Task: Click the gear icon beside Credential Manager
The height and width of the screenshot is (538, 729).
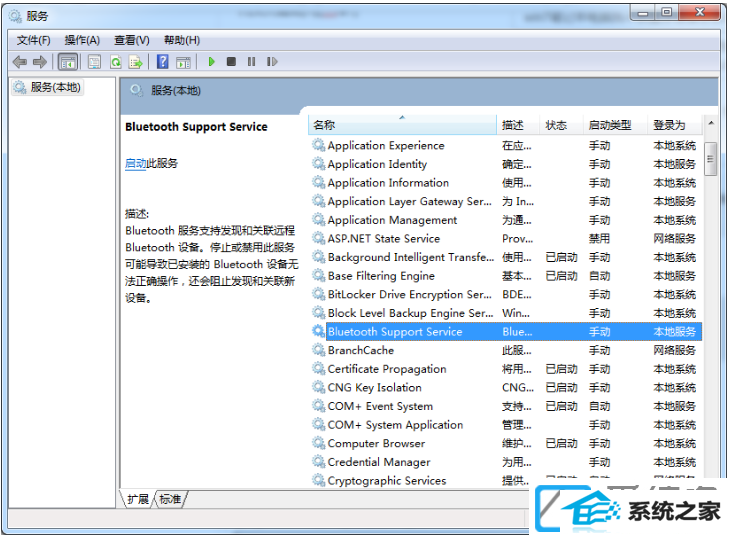Action: point(318,461)
